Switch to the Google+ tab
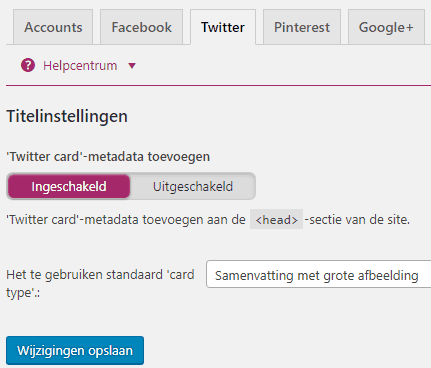 pyautogui.click(x=386, y=27)
